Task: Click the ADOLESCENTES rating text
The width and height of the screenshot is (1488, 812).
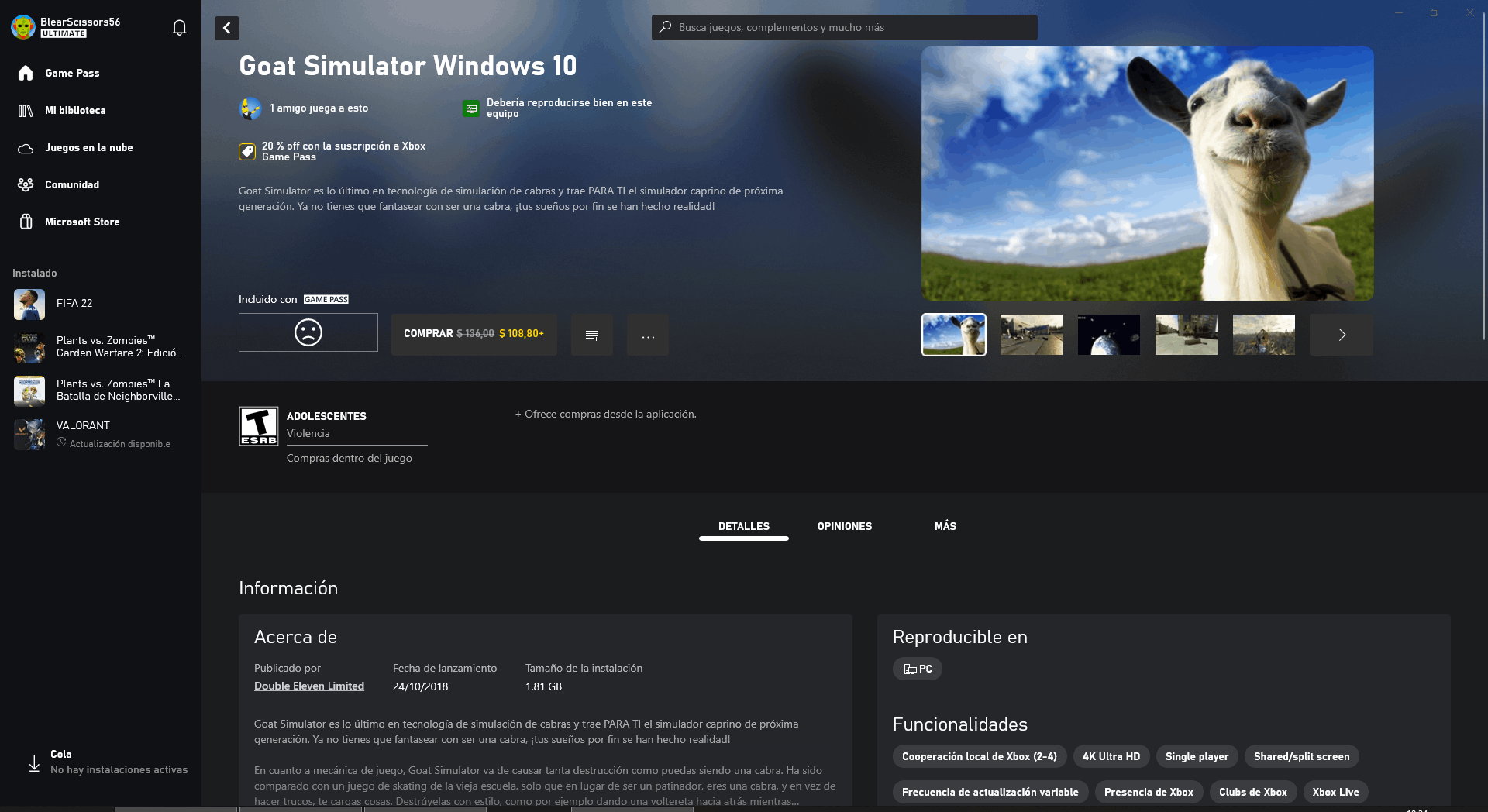Action: [326, 416]
